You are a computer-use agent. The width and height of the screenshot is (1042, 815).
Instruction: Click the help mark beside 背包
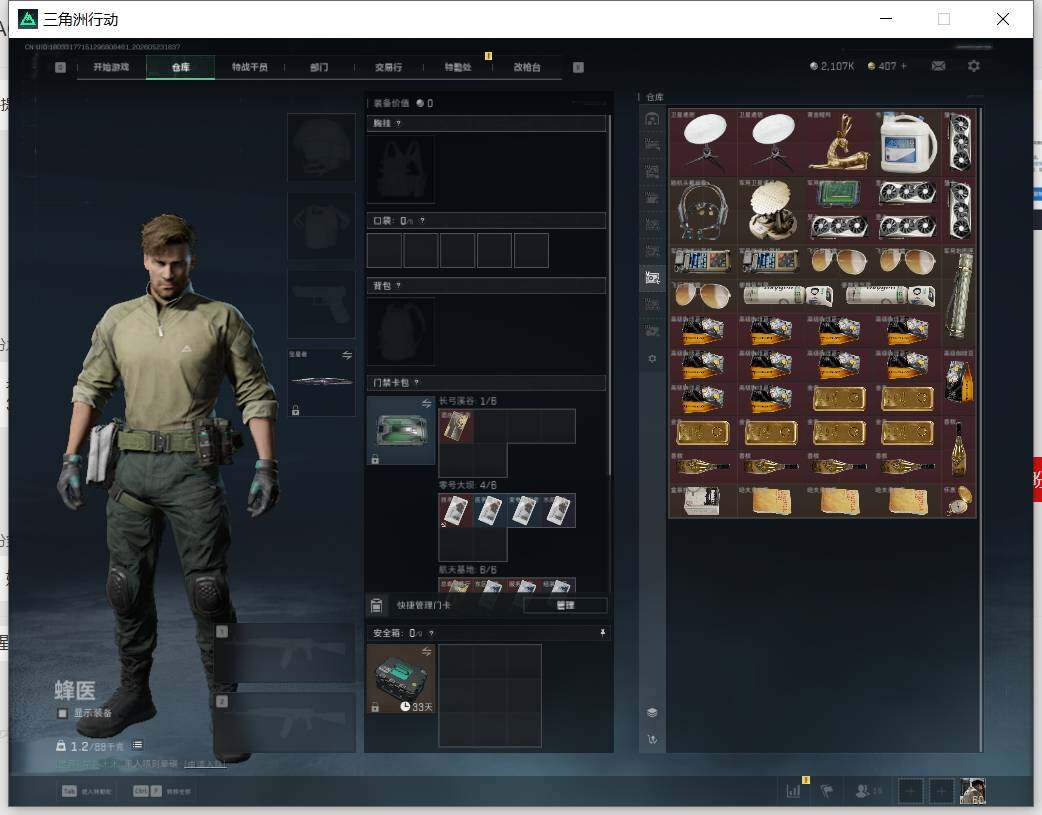(398, 286)
